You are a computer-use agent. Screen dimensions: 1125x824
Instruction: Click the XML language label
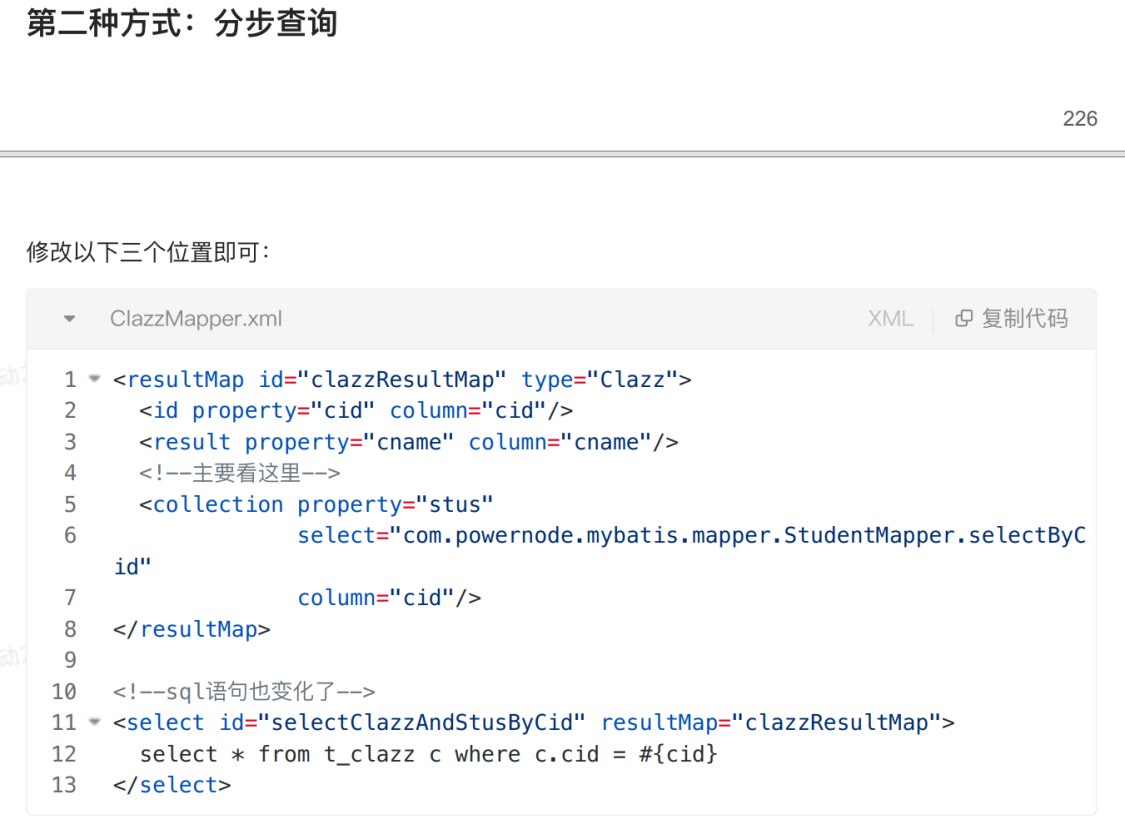click(x=890, y=319)
